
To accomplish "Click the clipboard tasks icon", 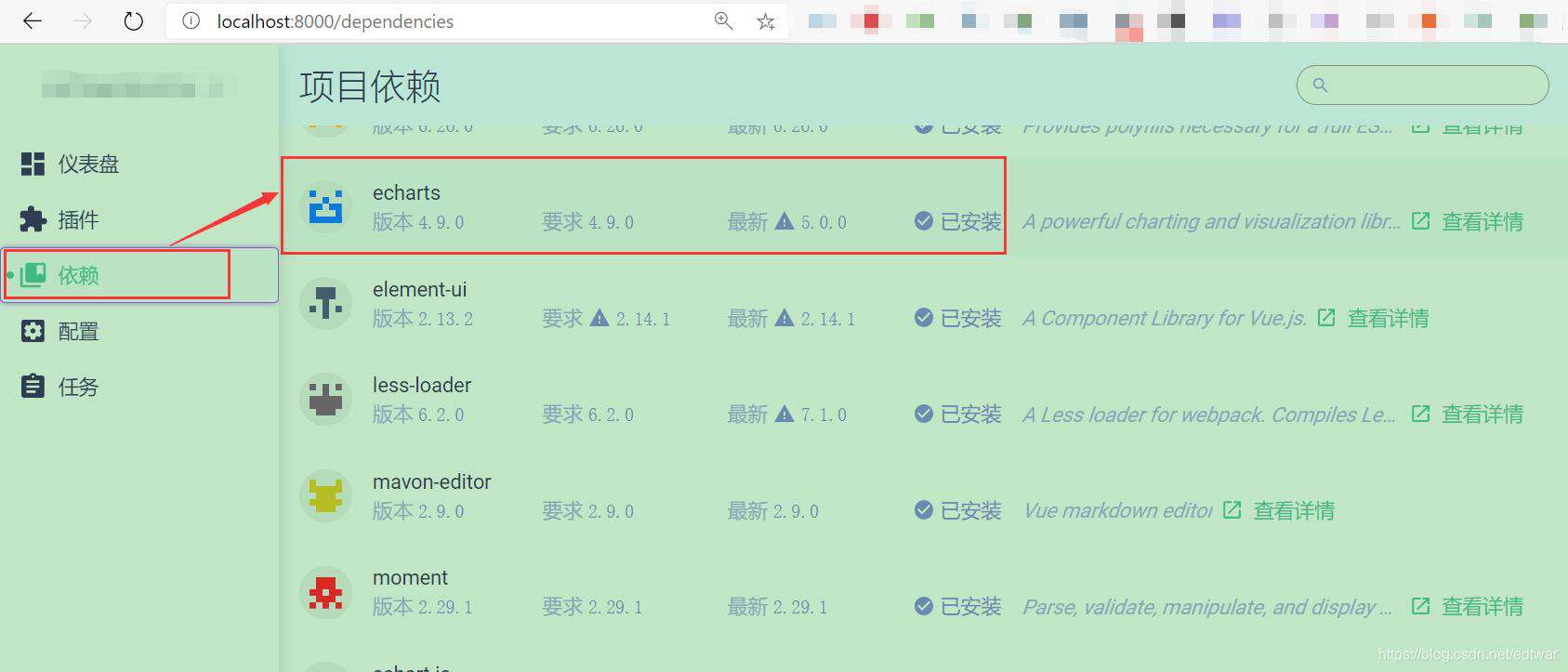I will [33, 386].
